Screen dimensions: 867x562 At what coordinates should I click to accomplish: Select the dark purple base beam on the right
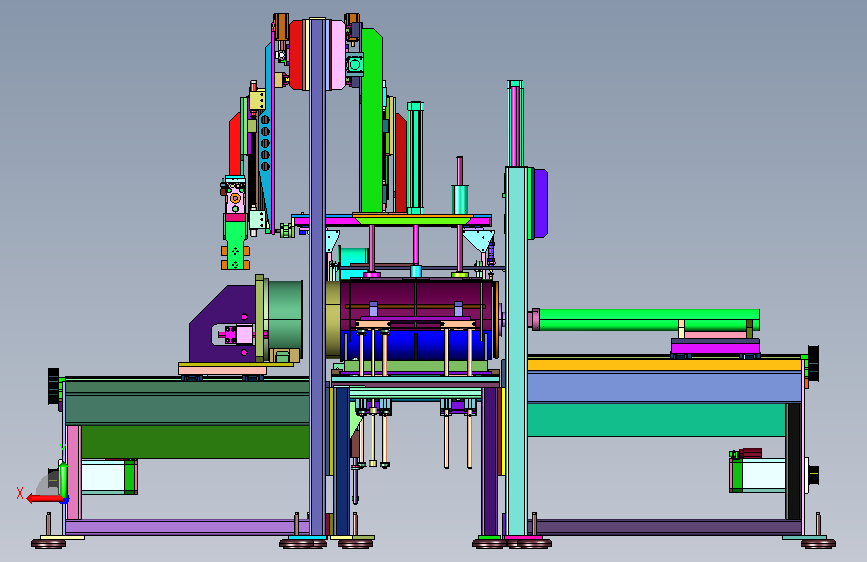point(664,527)
